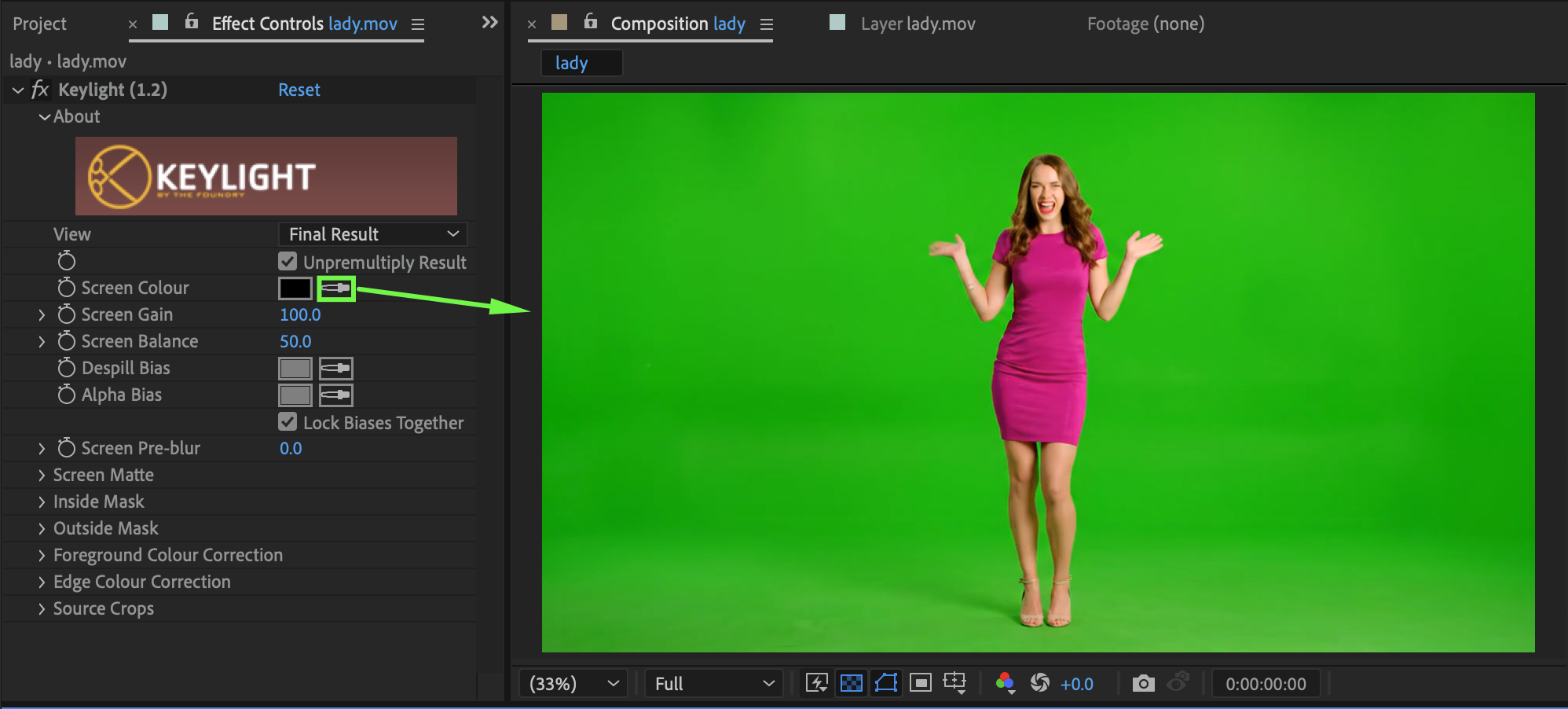Open the show channel color circles icon
The height and width of the screenshot is (709, 1568).
[x=1005, y=683]
